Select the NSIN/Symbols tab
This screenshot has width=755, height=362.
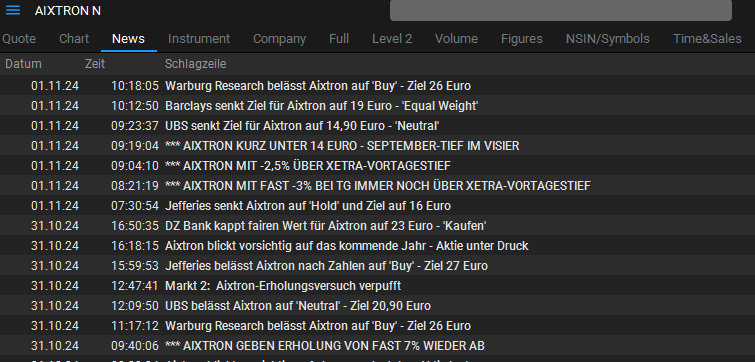pyautogui.click(x=608, y=39)
